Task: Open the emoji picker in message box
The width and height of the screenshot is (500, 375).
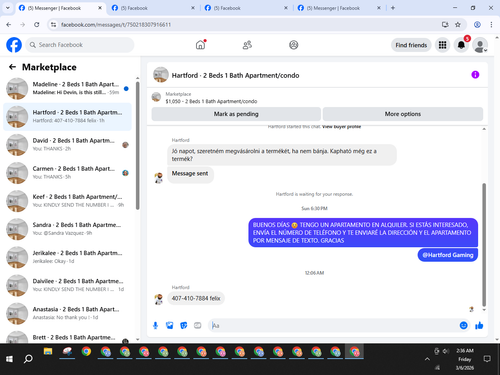Action: (463, 325)
